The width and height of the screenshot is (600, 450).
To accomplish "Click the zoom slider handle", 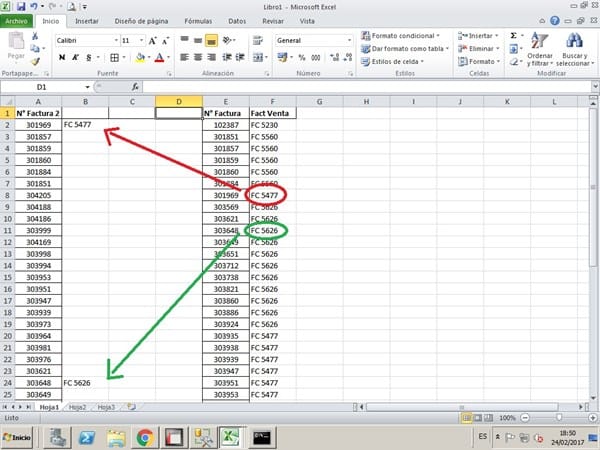I will coord(559,418).
